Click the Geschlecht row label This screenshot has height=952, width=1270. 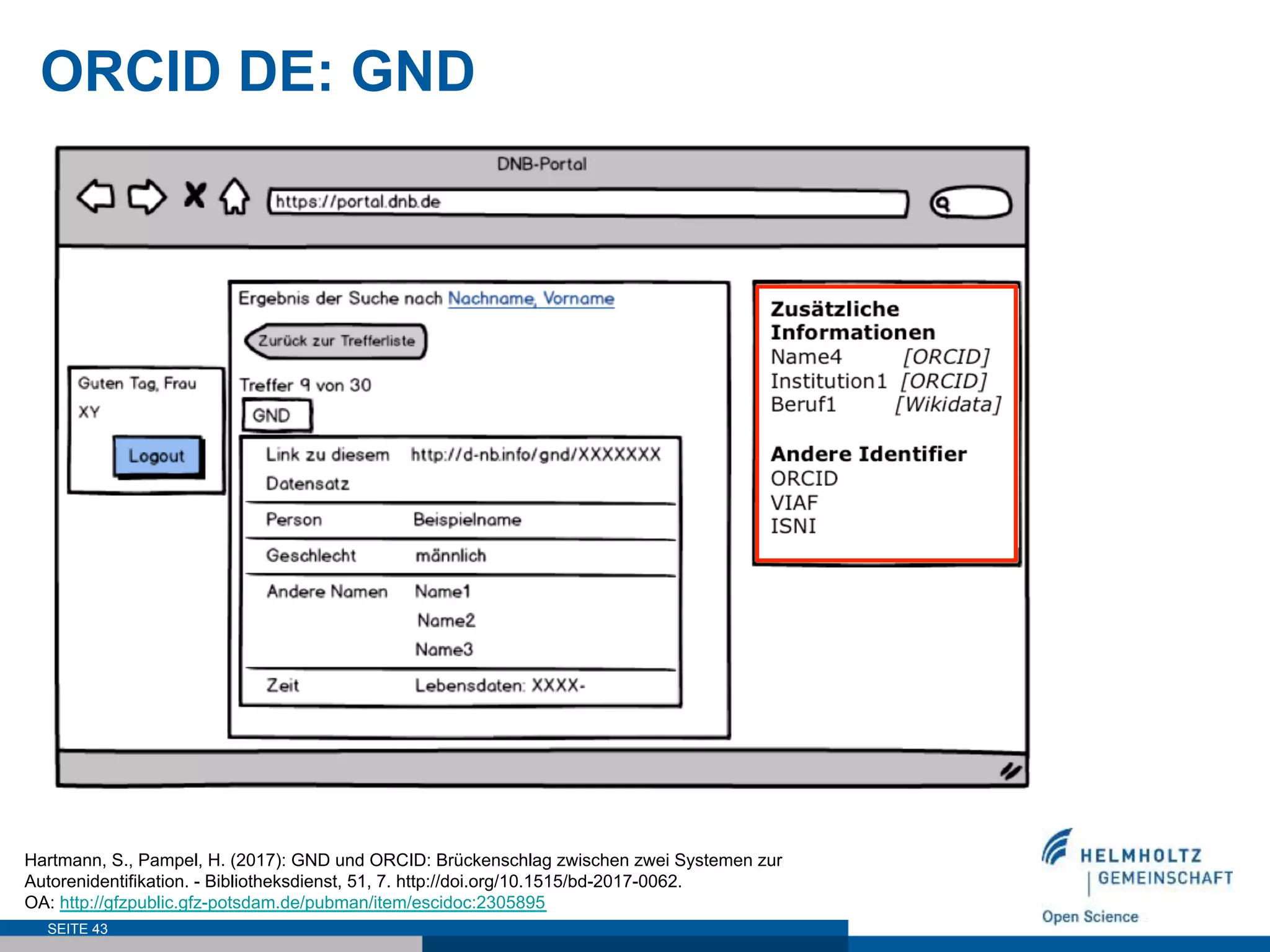pyautogui.click(x=311, y=555)
